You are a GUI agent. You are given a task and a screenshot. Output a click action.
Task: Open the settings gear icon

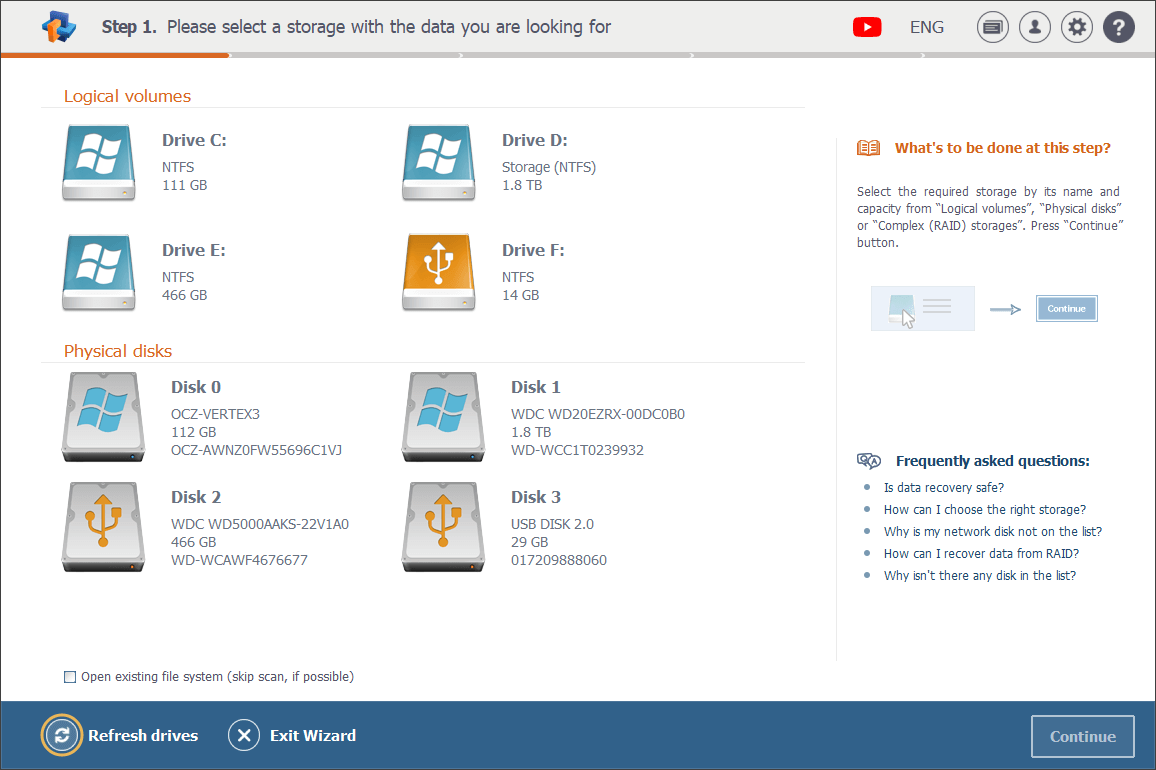[x=1077, y=28]
